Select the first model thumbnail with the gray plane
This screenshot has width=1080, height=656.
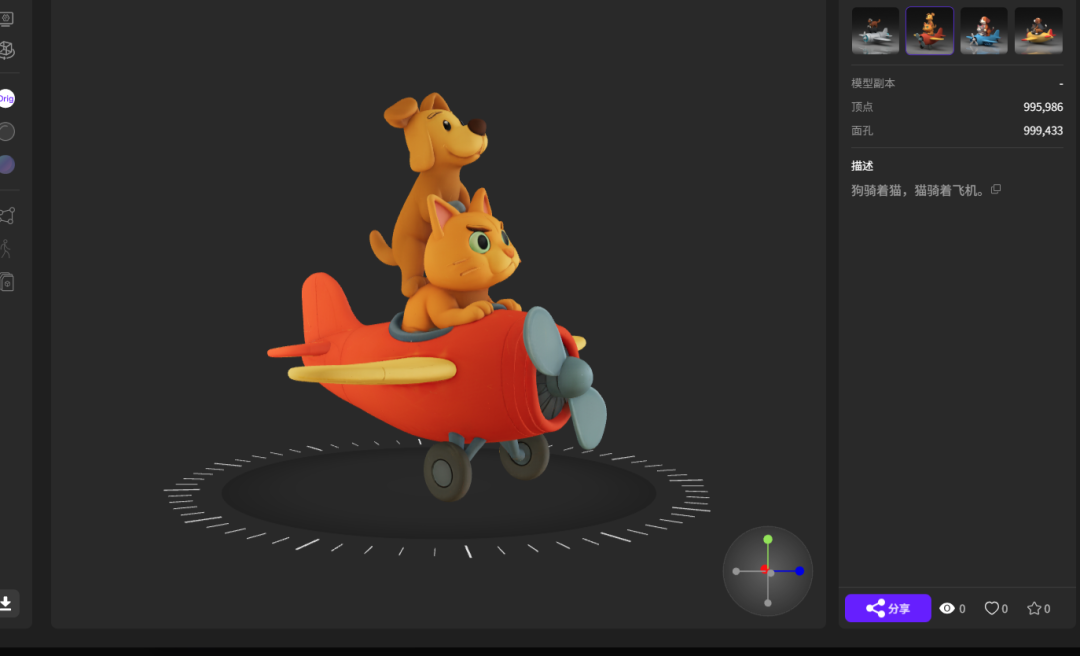click(875, 31)
